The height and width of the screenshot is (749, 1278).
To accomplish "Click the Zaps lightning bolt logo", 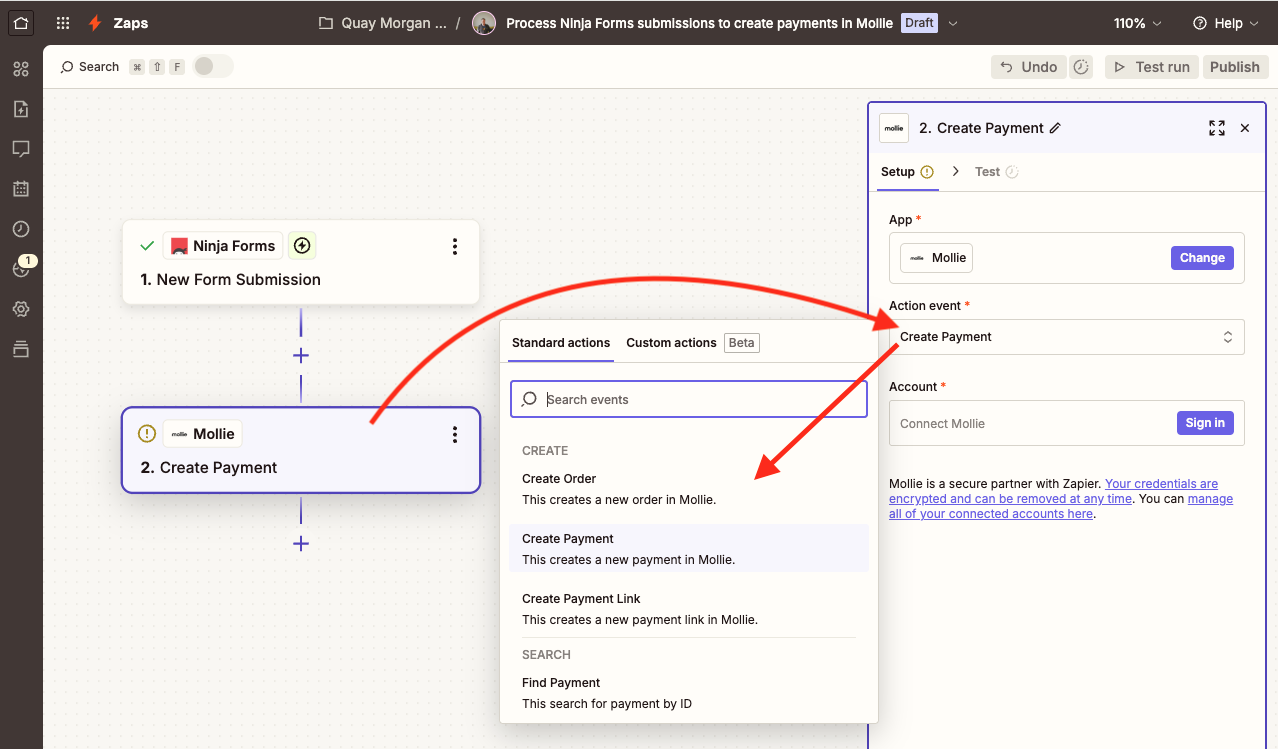I will tap(95, 23).
